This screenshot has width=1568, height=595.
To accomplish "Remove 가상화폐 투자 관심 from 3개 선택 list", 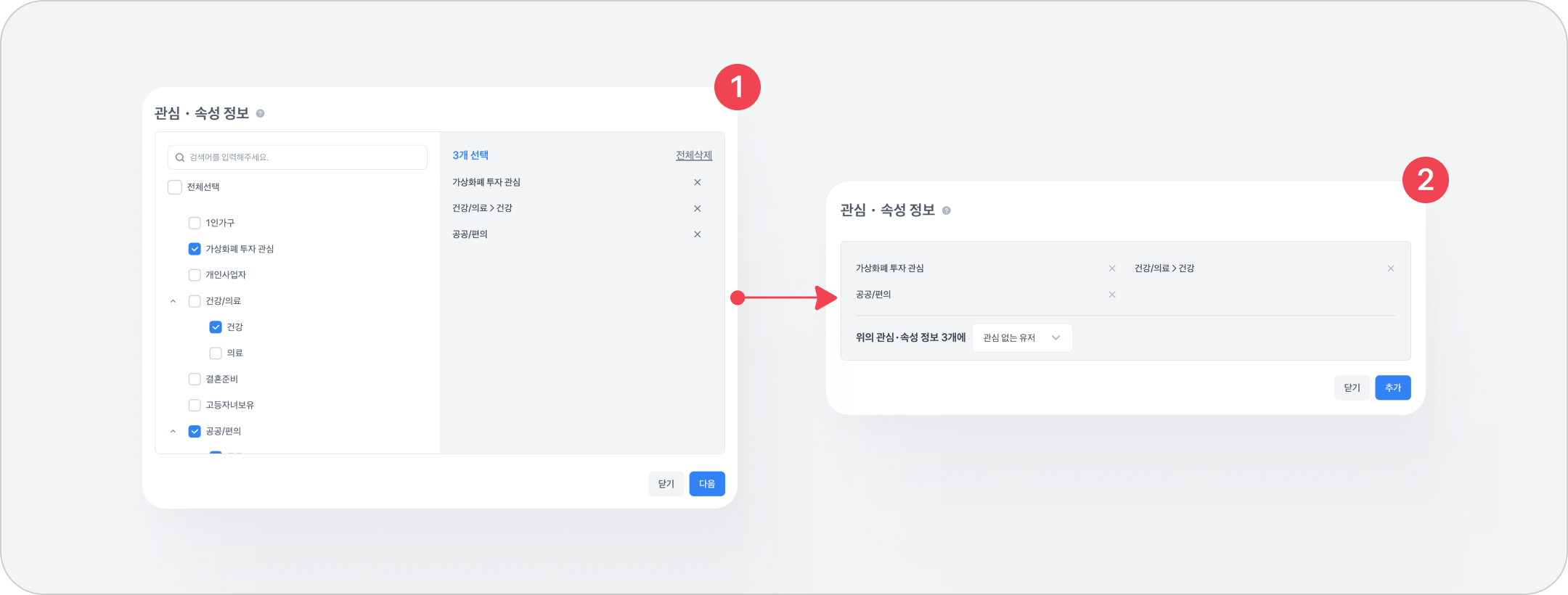I will [697, 183].
